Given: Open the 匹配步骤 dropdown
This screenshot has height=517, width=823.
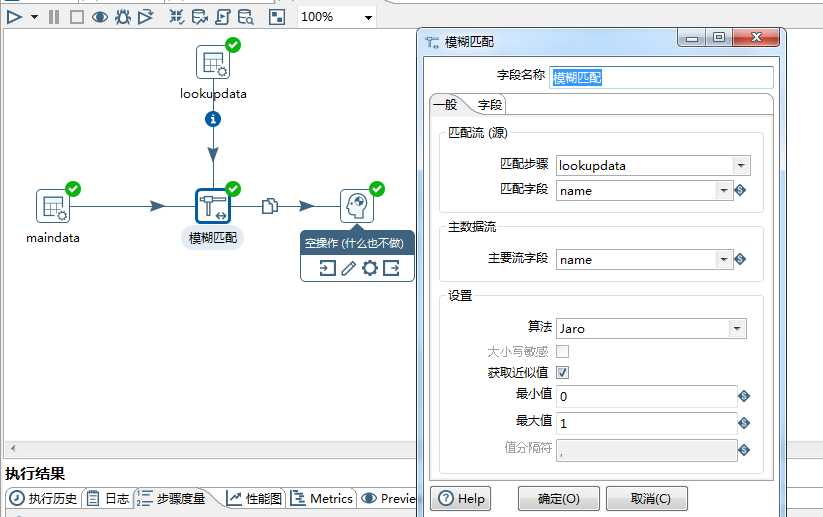Looking at the screenshot, I should (741, 165).
